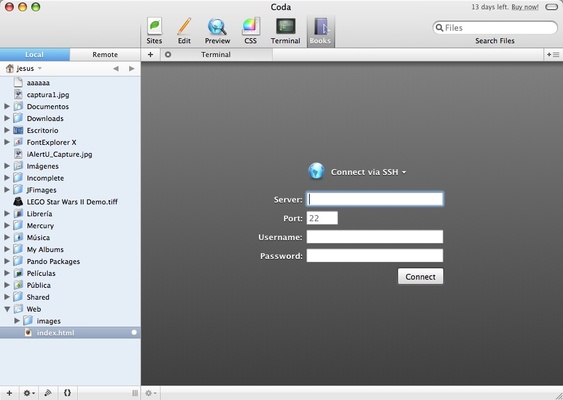Focus the Server input field
563x400 pixels.
click(x=375, y=199)
